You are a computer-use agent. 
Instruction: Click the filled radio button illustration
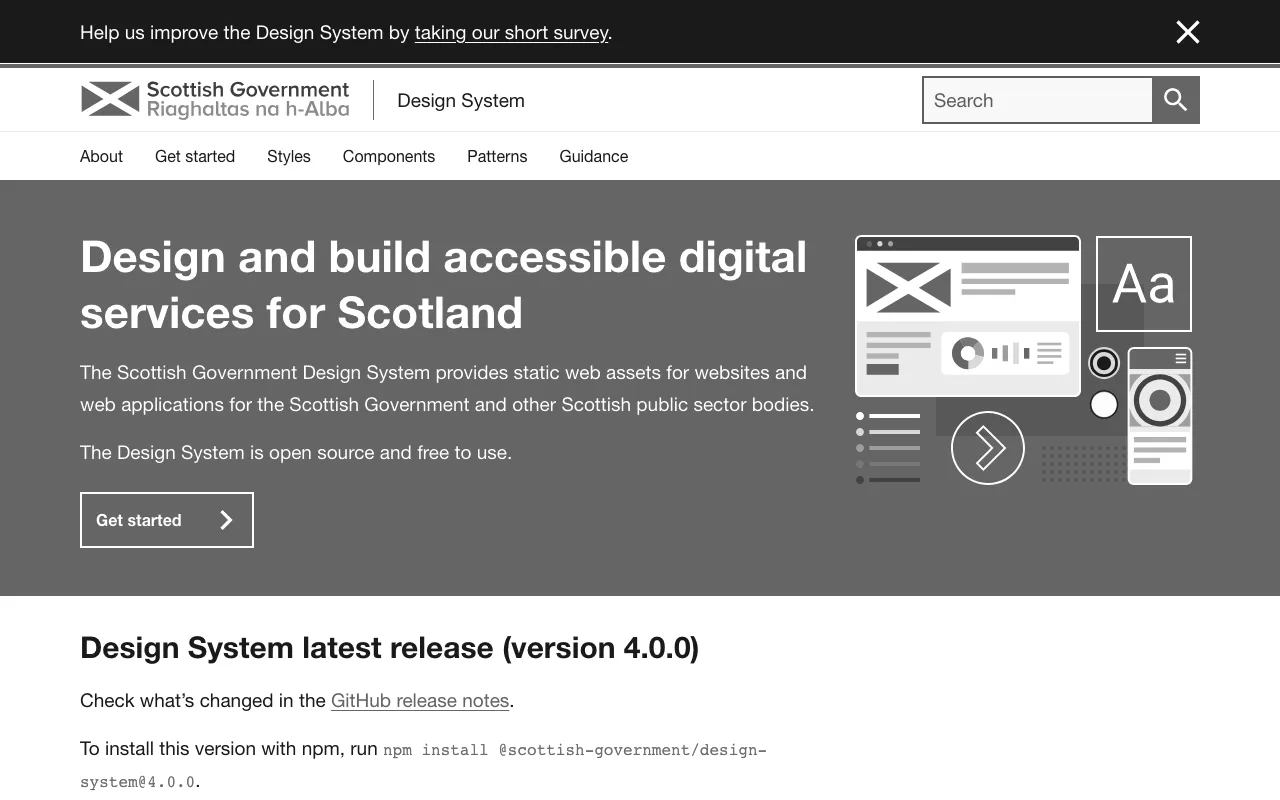click(x=1104, y=362)
